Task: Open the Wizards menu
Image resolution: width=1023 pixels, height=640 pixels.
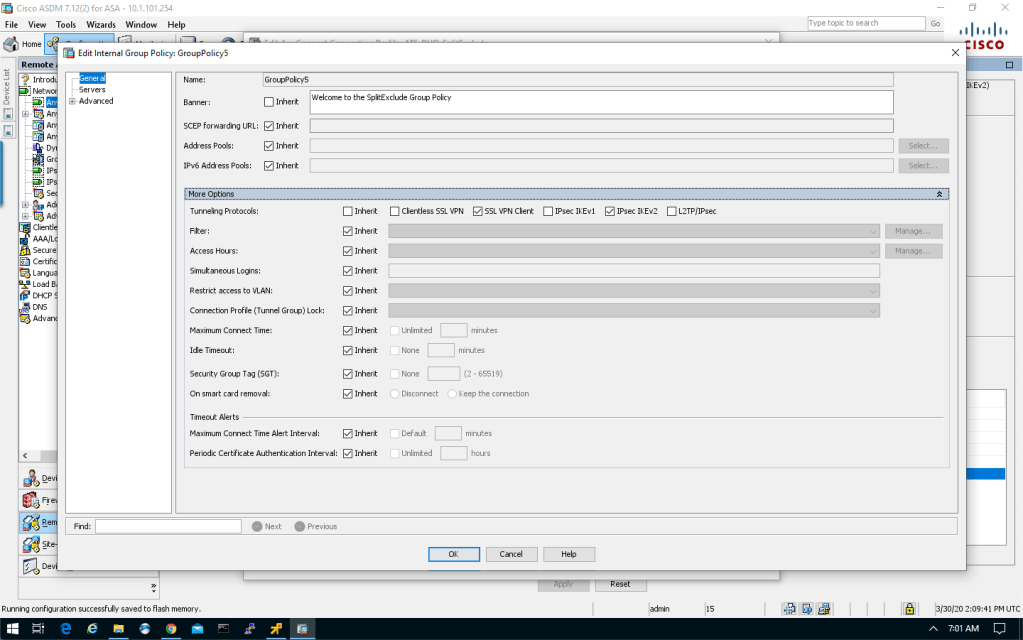Action: pos(100,24)
